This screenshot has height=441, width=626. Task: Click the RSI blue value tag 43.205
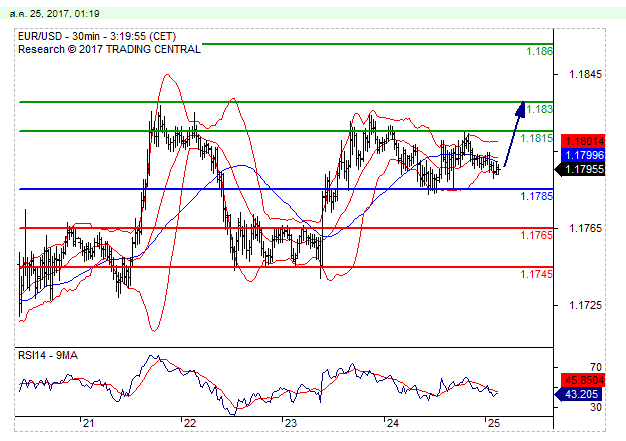point(580,394)
